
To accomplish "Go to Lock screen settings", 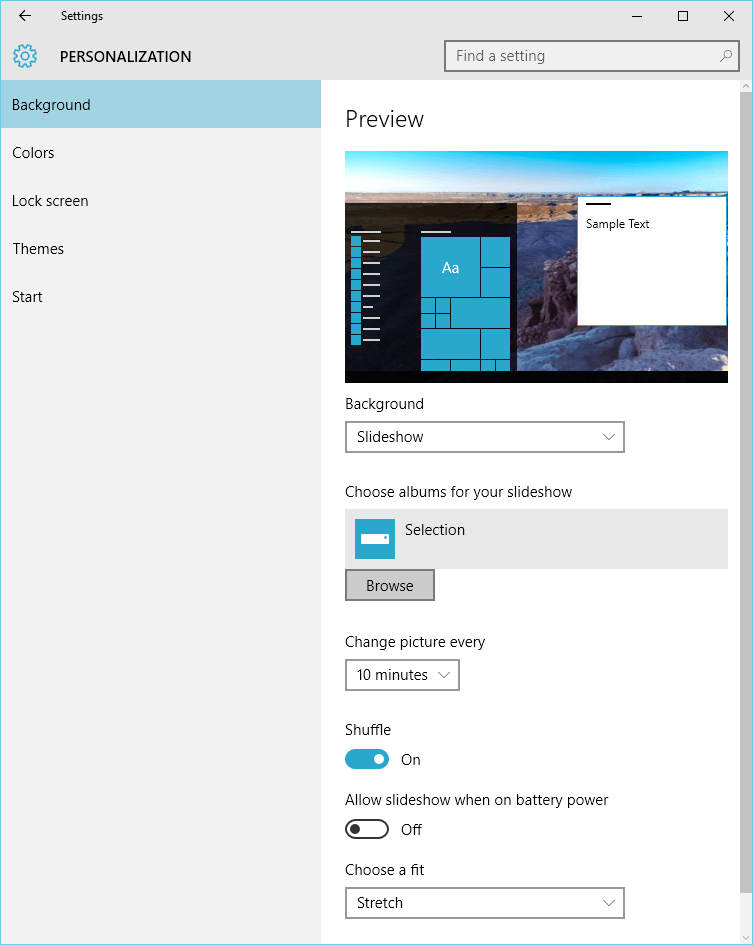I will click(50, 201).
